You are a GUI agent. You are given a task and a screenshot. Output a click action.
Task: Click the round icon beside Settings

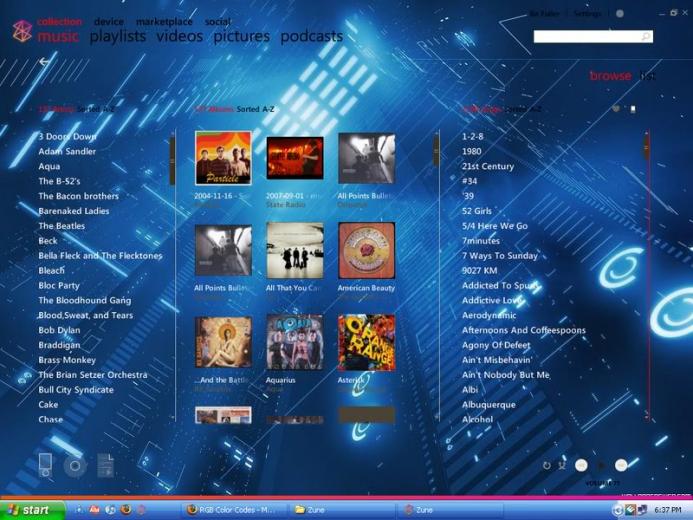pyautogui.click(x=620, y=14)
